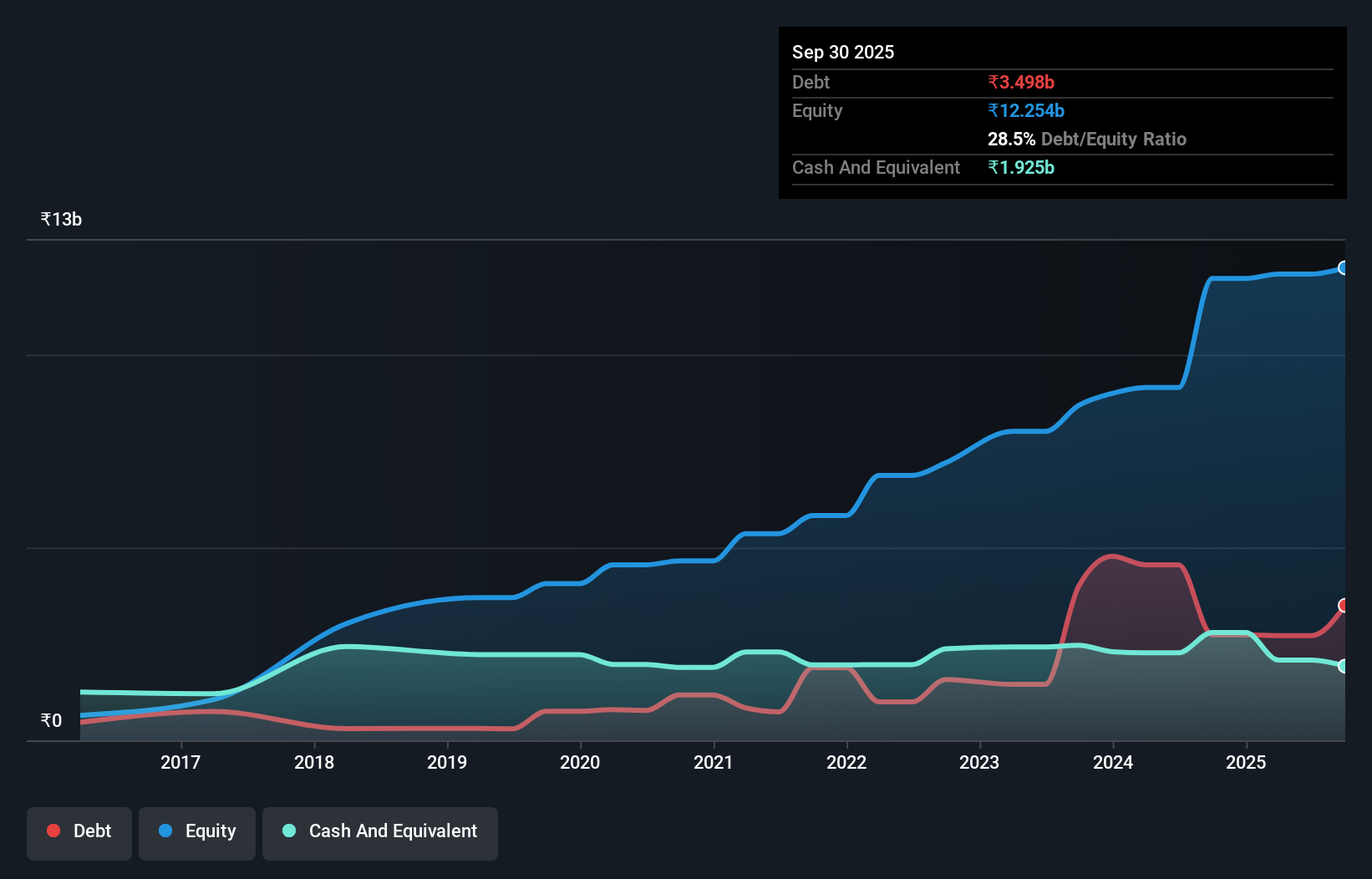The image size is (1372, 879).
Task: Toggle the Debt series visibility
Action: tap(79, 833)
